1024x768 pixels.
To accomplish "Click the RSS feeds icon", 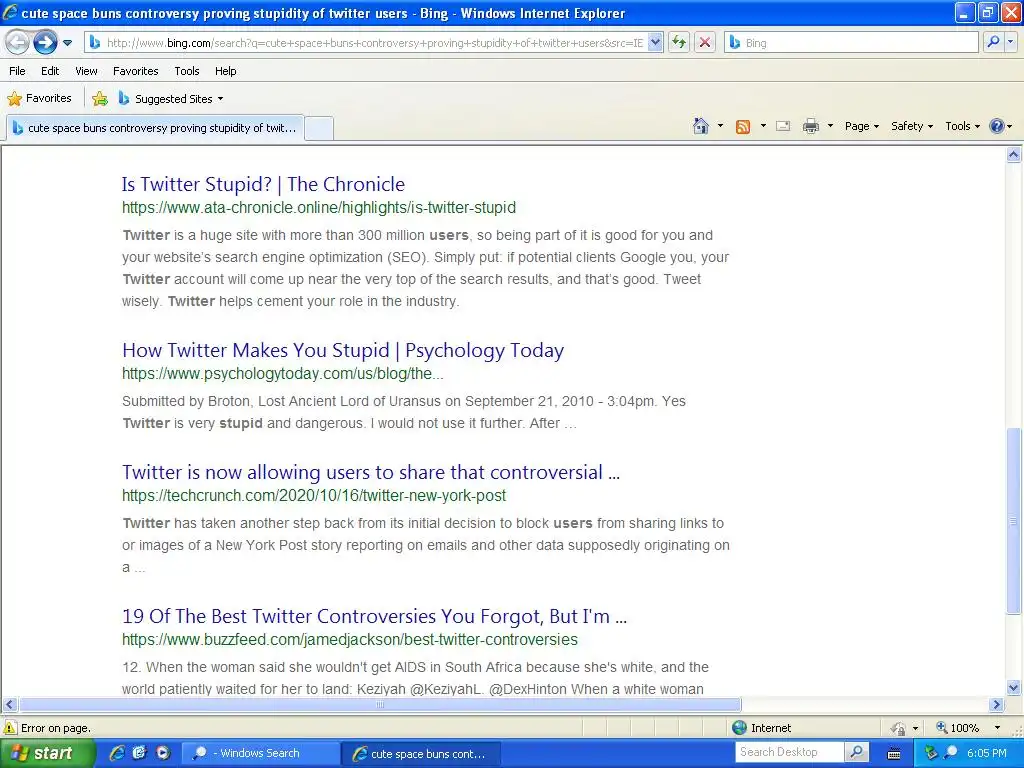I will (x=743, y=127).
